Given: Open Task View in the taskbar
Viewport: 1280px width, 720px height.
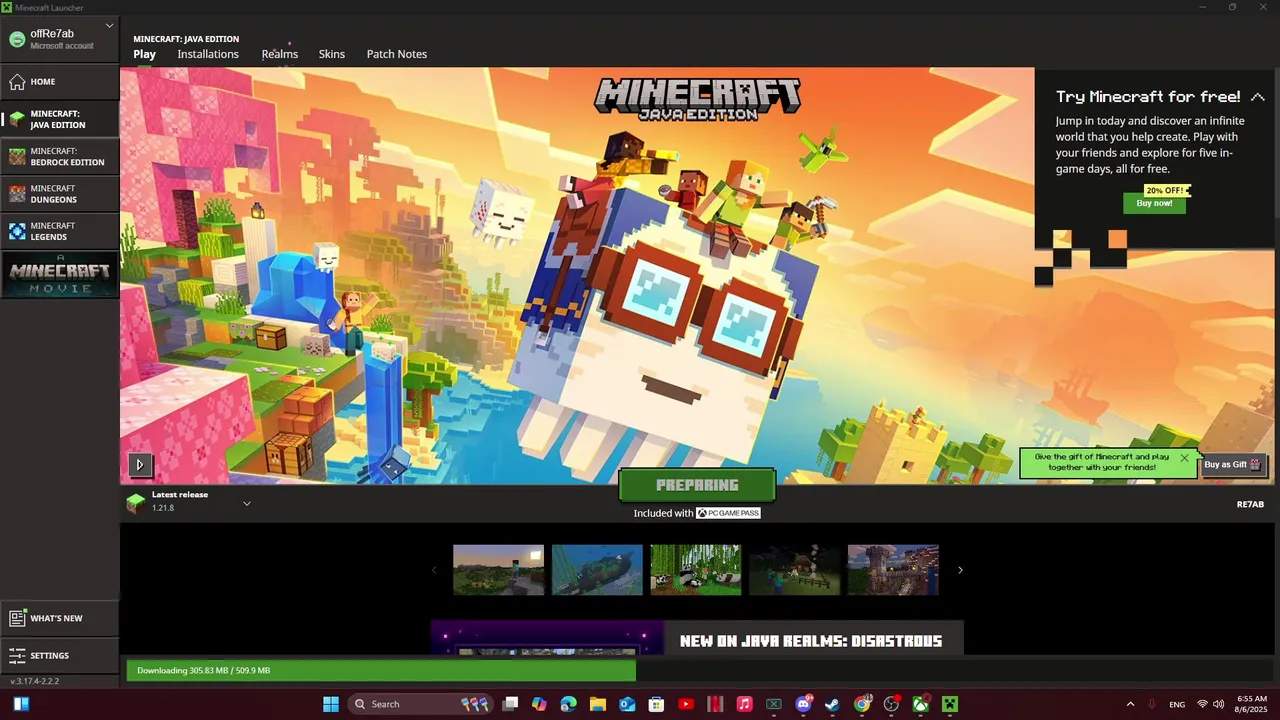Looking at the screenshot, I should tap(510, 704).
